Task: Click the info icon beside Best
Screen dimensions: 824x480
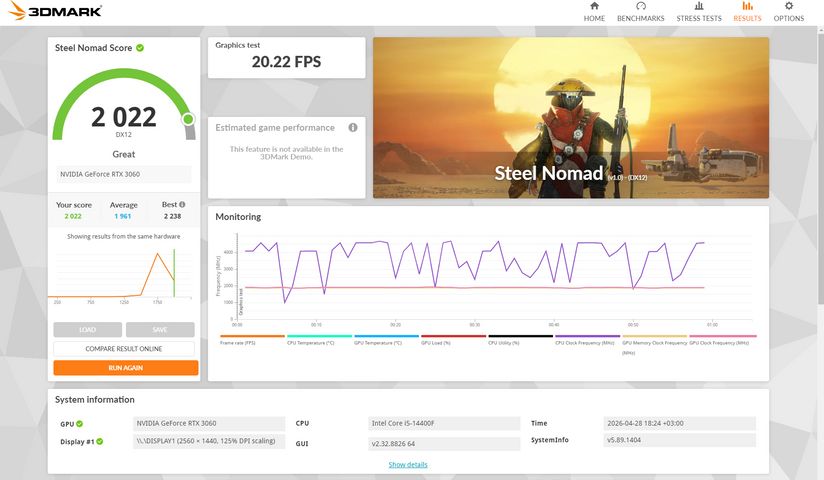Action: click(182, 205)
